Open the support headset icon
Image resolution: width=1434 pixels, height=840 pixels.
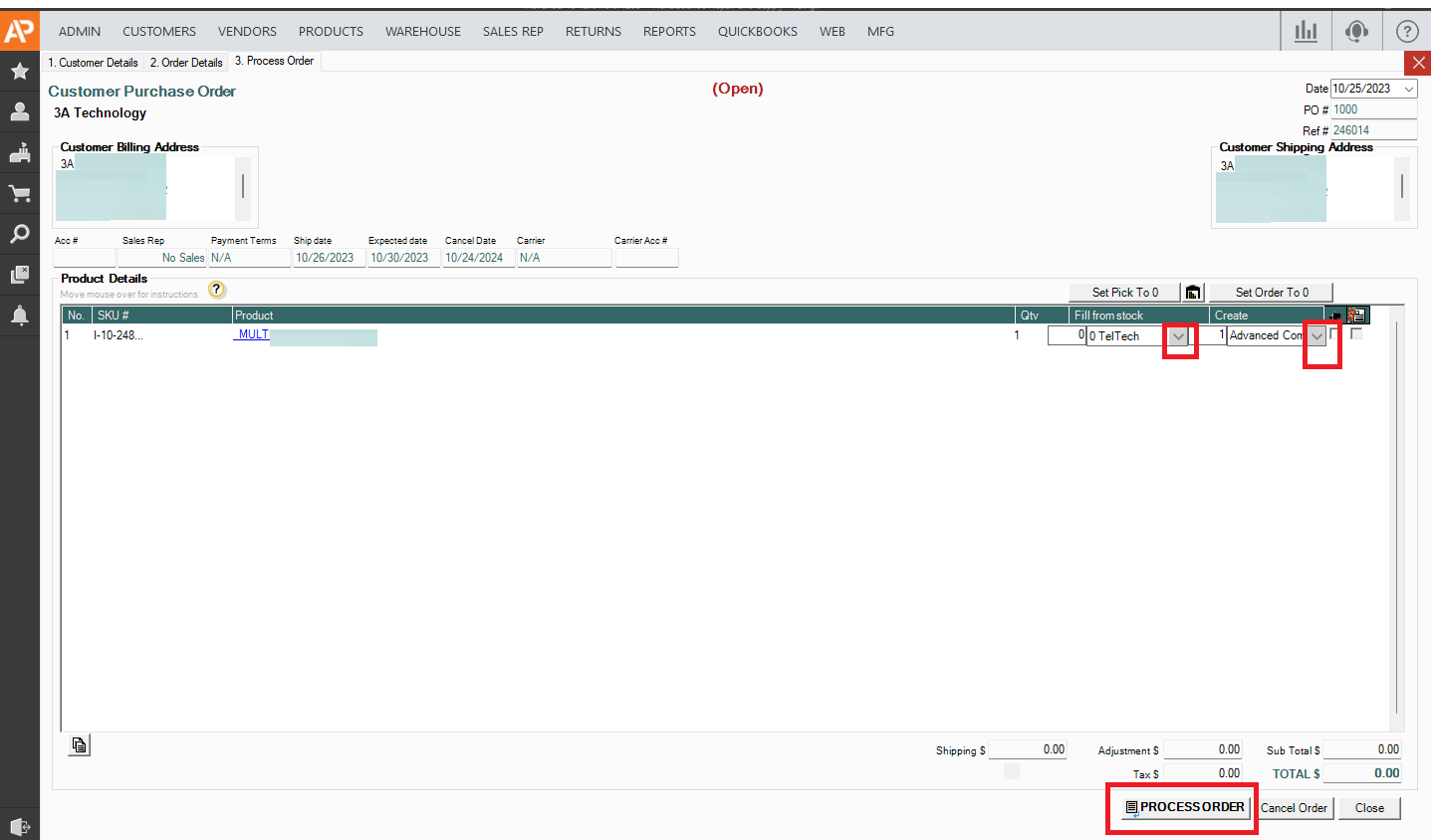tap(1355, 31)
